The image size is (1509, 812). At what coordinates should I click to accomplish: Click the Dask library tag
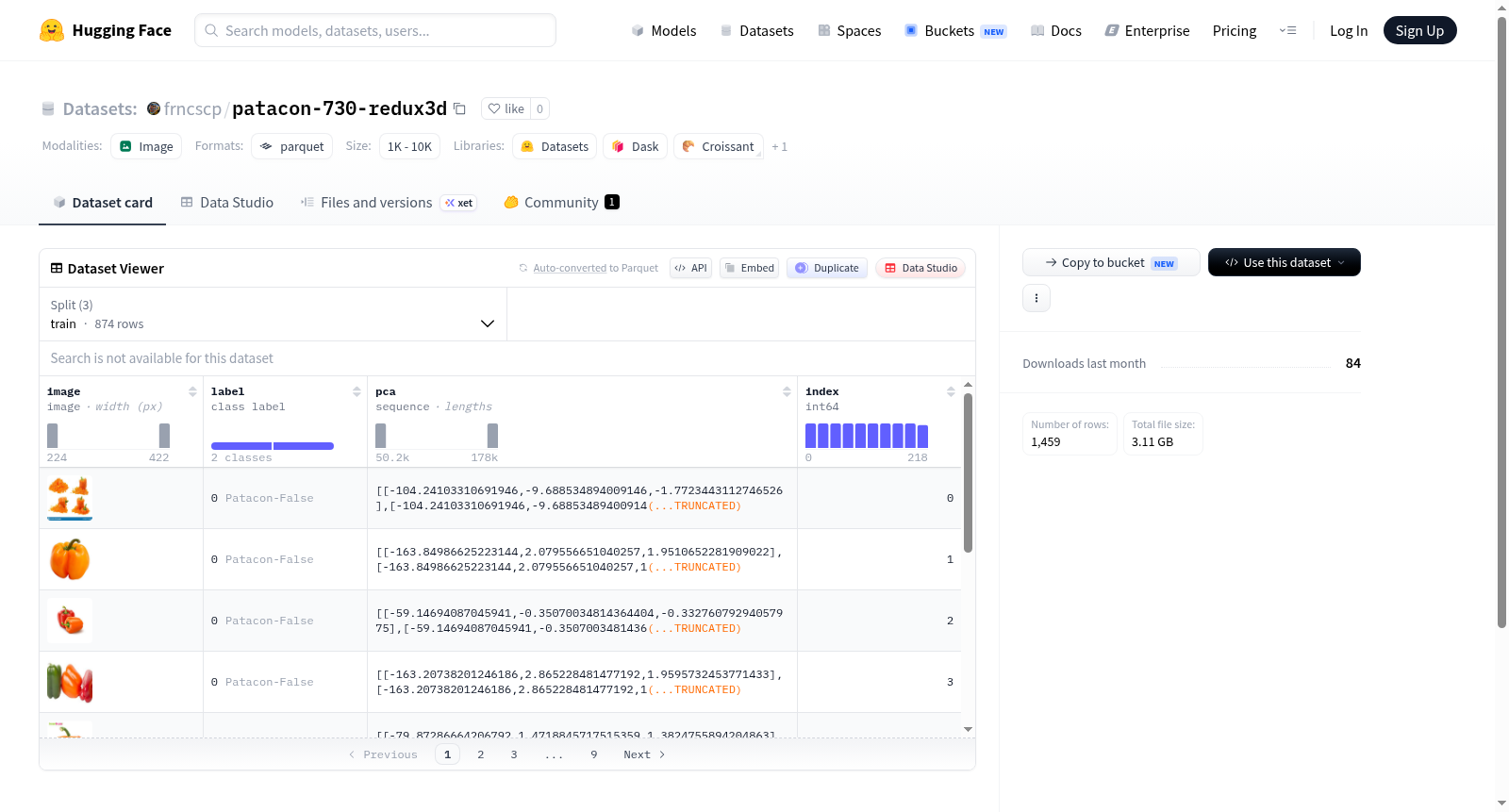[636, 146]
